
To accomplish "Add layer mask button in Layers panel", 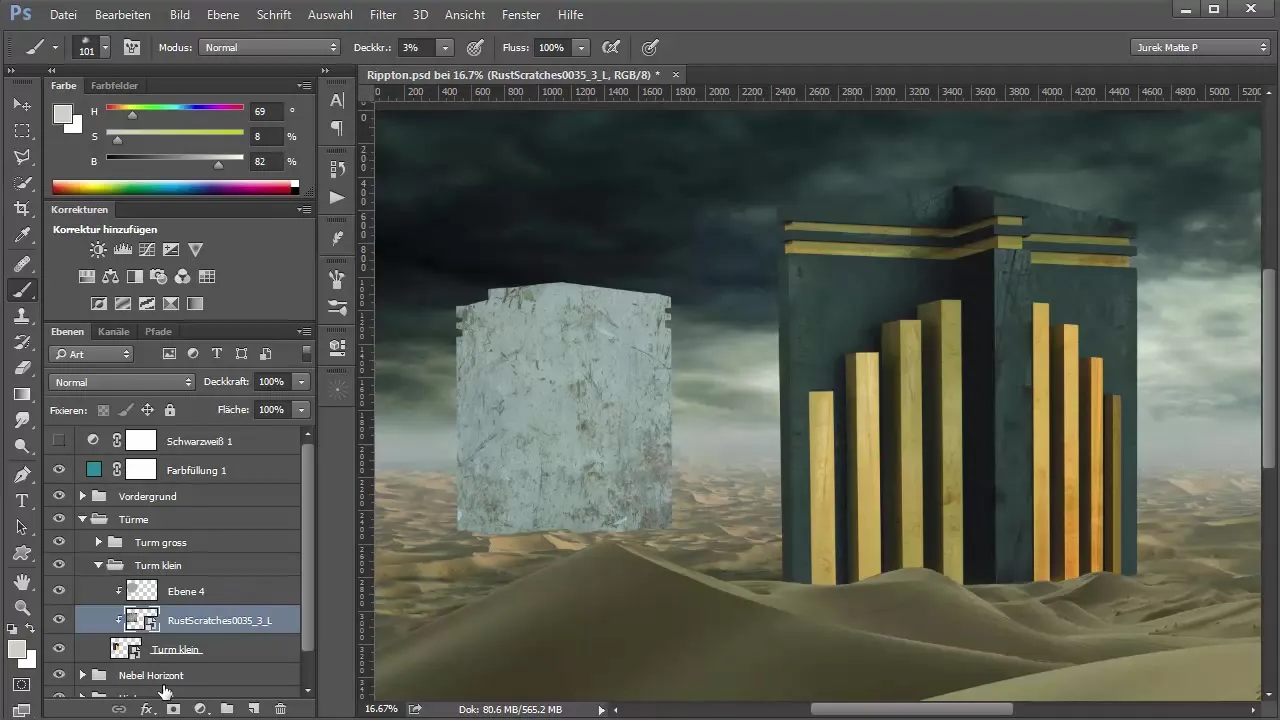I will pos(173,708).
